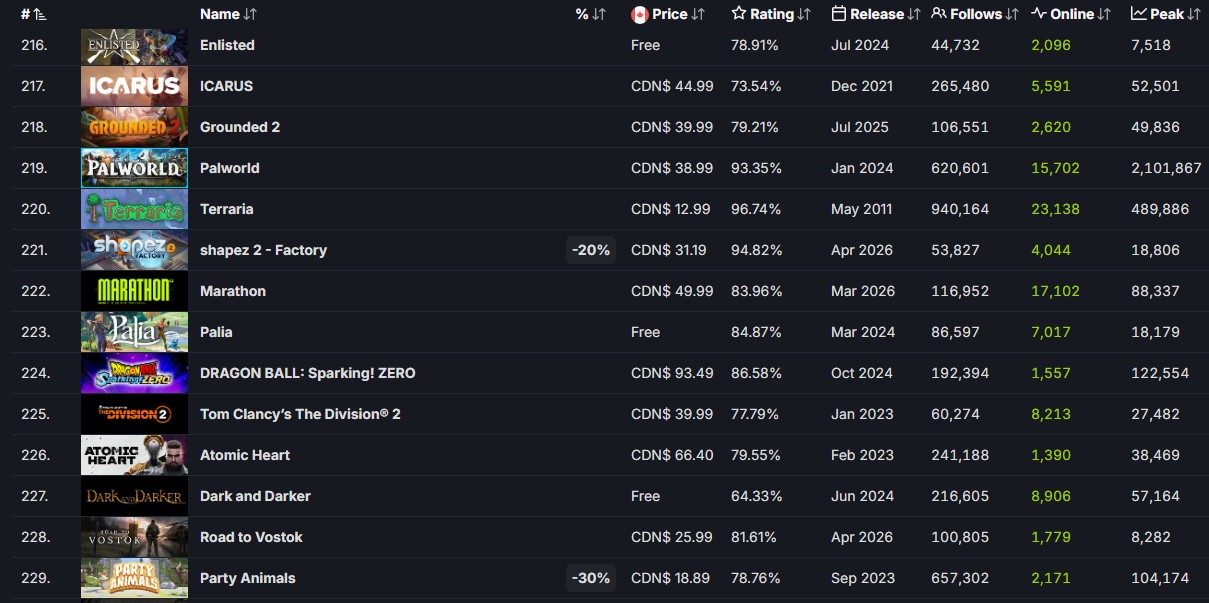The height and width of the screenshot is (603, 1209).
Task: Select Grounded 2 release date Jul 2025
Action: coord(862,127)
